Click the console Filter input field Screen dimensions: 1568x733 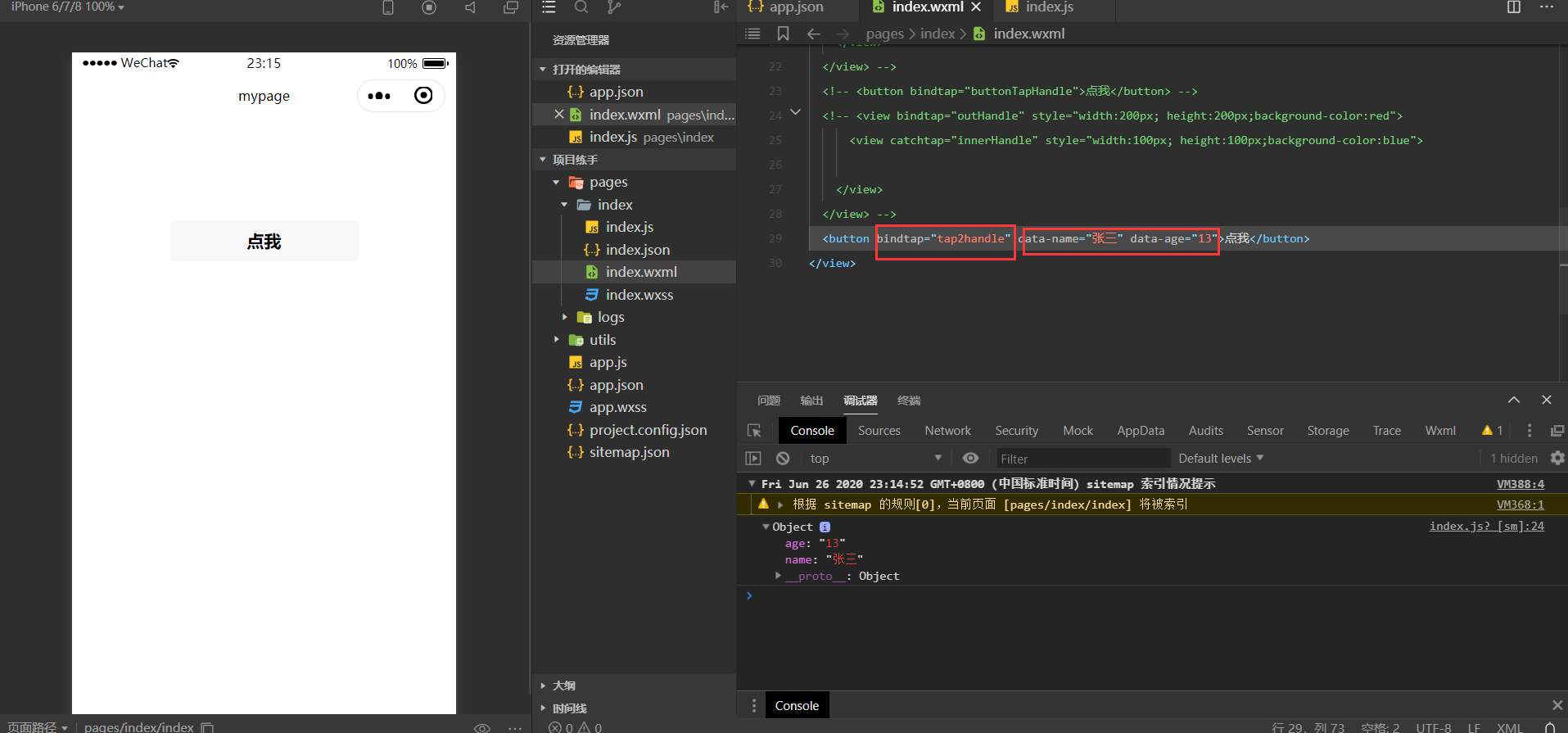click(1082, 459)
